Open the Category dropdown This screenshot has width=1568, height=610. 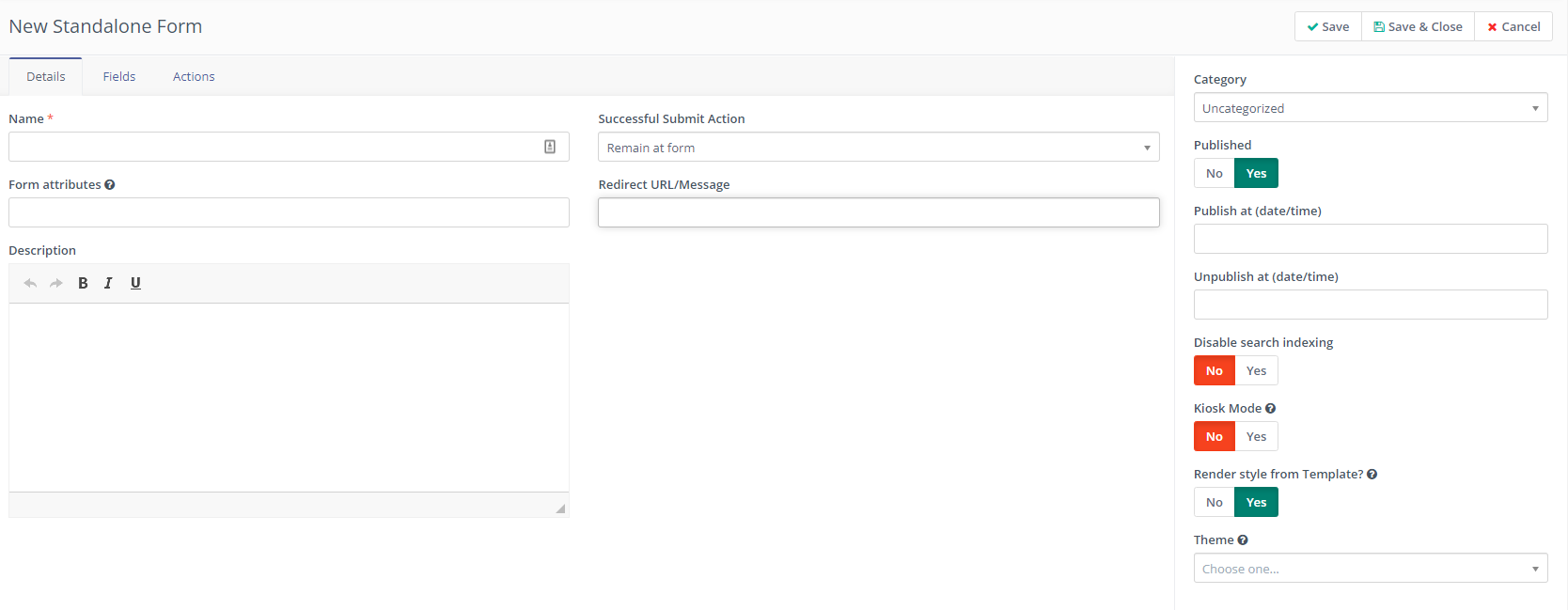click(x=1370, y=108)
